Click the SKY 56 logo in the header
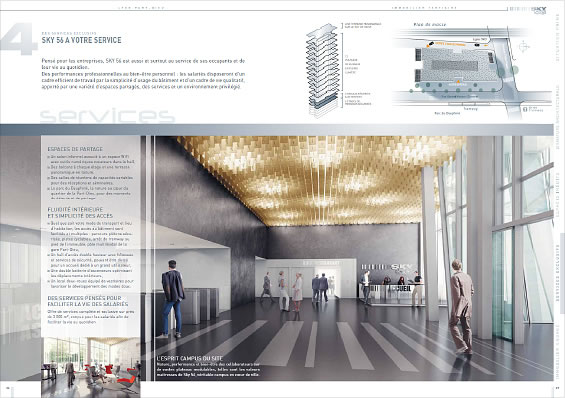Image resolution: width=565 pixels, height=398 pixels. 528,9
